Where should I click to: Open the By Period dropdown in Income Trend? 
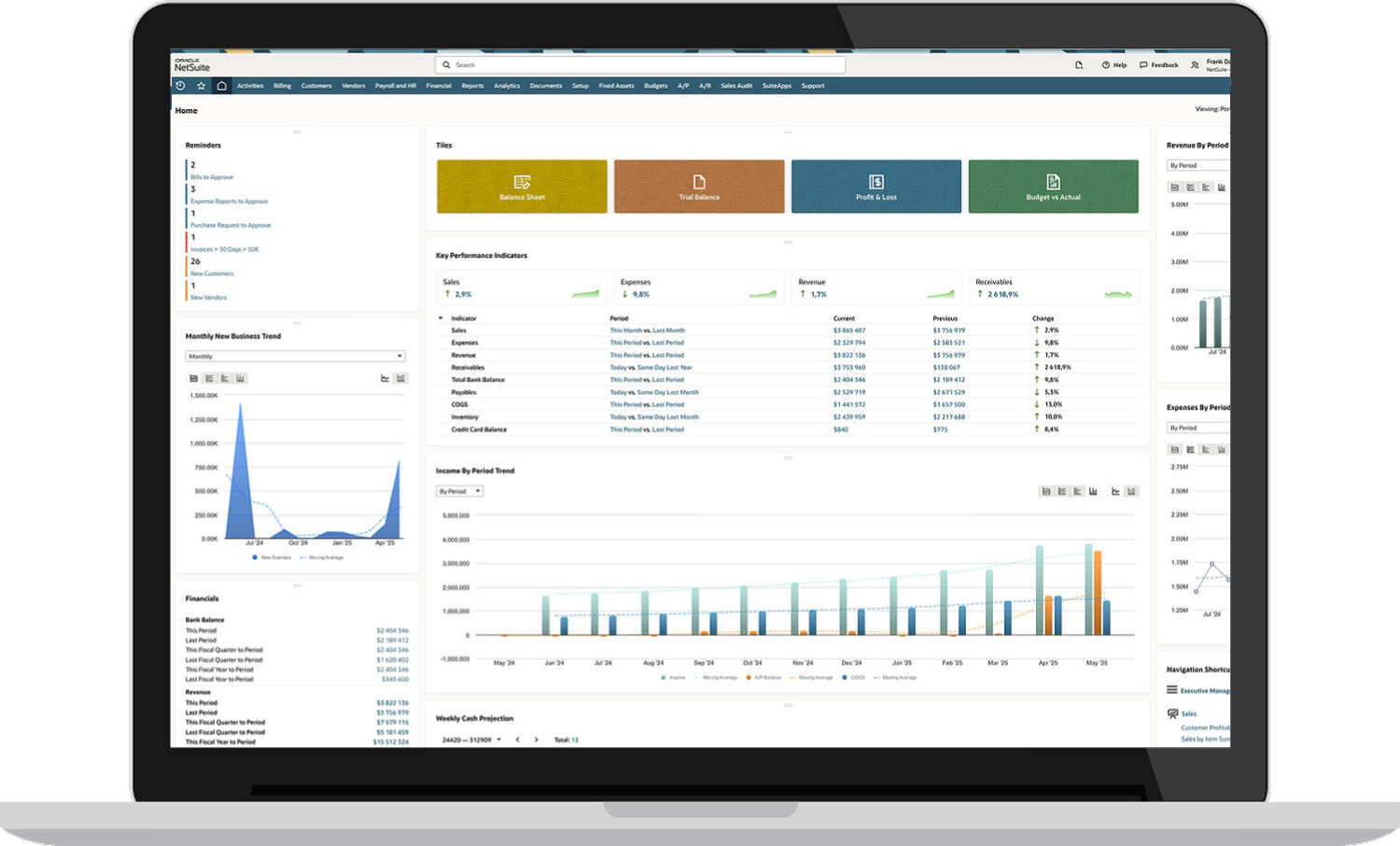pyautogui.click(x=459, y=491)
